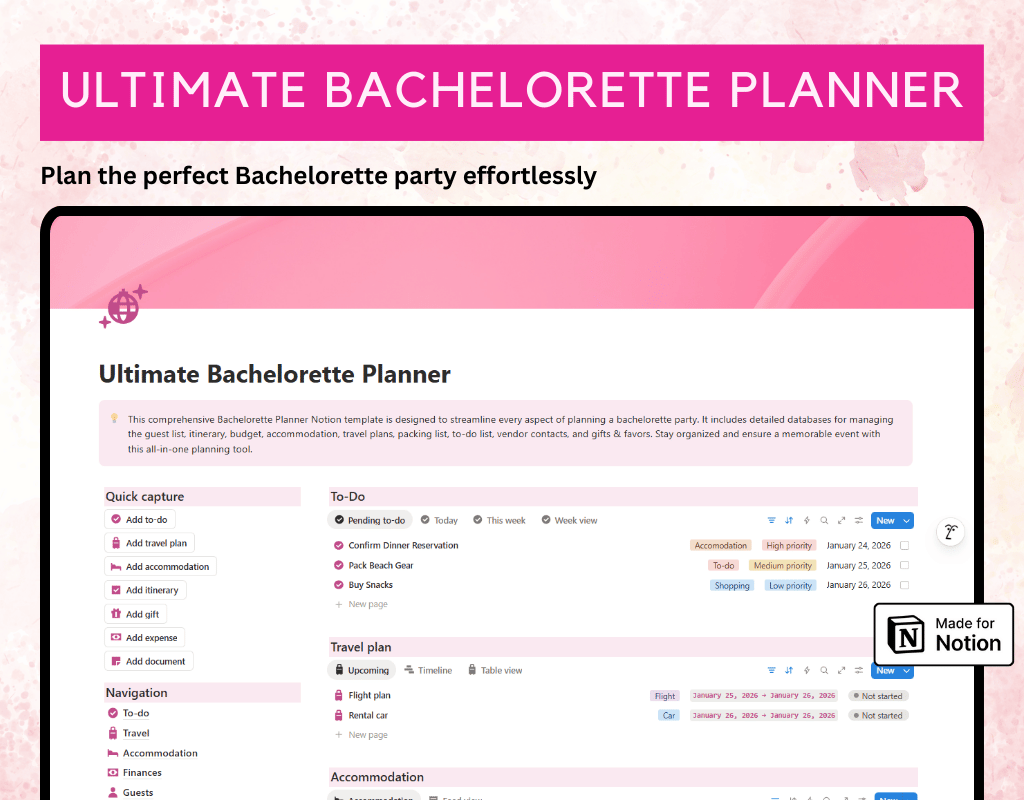Viewport: 1024px width, 800px height.
Task: Expand To-Do database to full page
Action: pyautogui.click(x=841, y=520)
